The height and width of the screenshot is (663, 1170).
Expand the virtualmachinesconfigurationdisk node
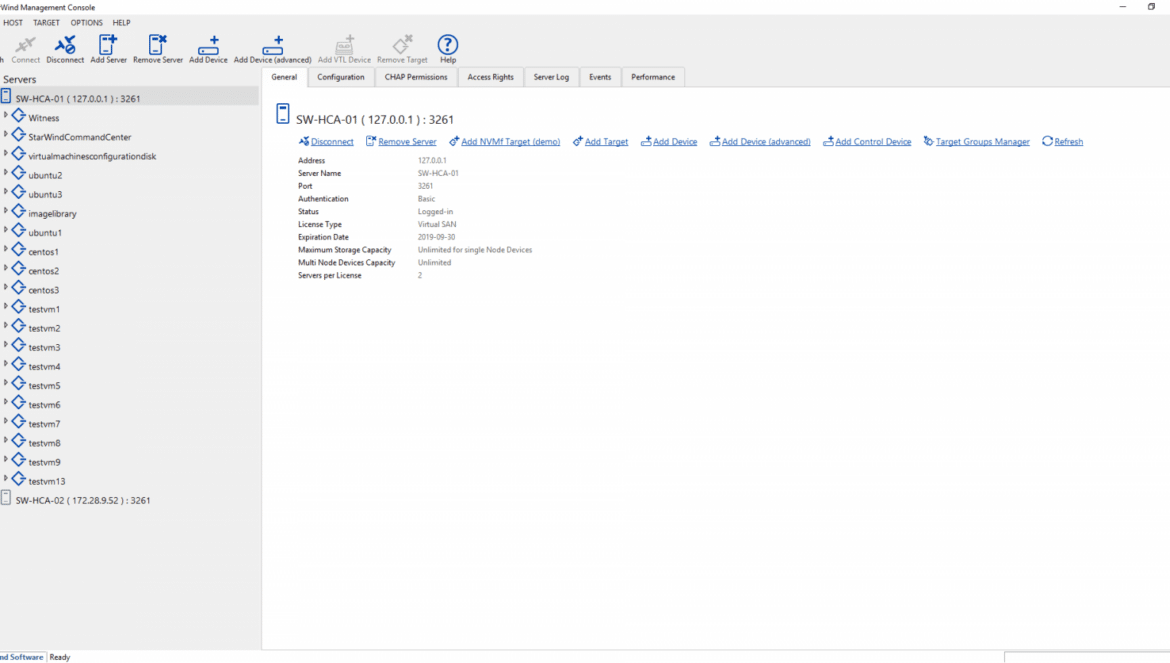click(6, 154)
